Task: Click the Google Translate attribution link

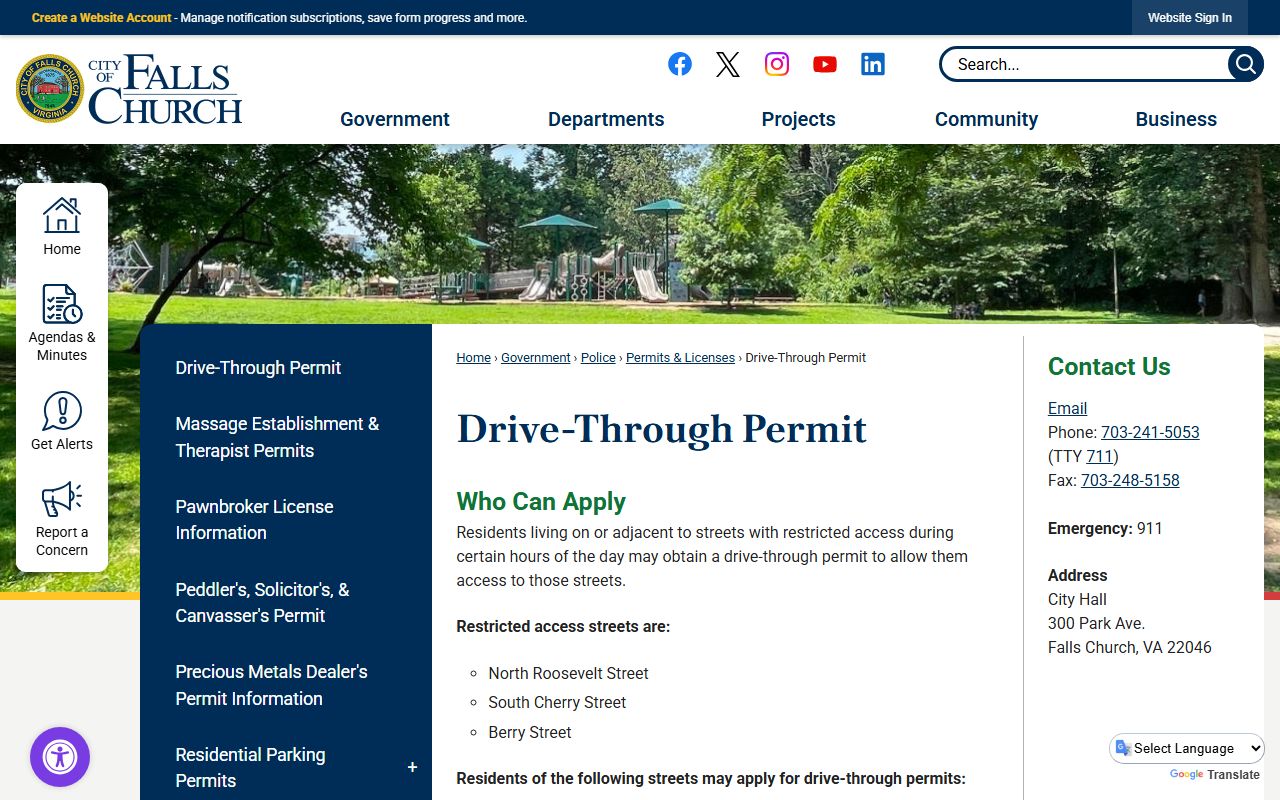Action: coord(1214,775)
